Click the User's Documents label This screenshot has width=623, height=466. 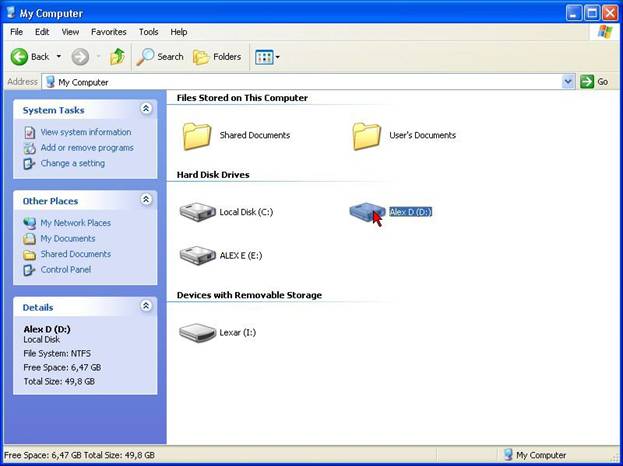point(422,135)
